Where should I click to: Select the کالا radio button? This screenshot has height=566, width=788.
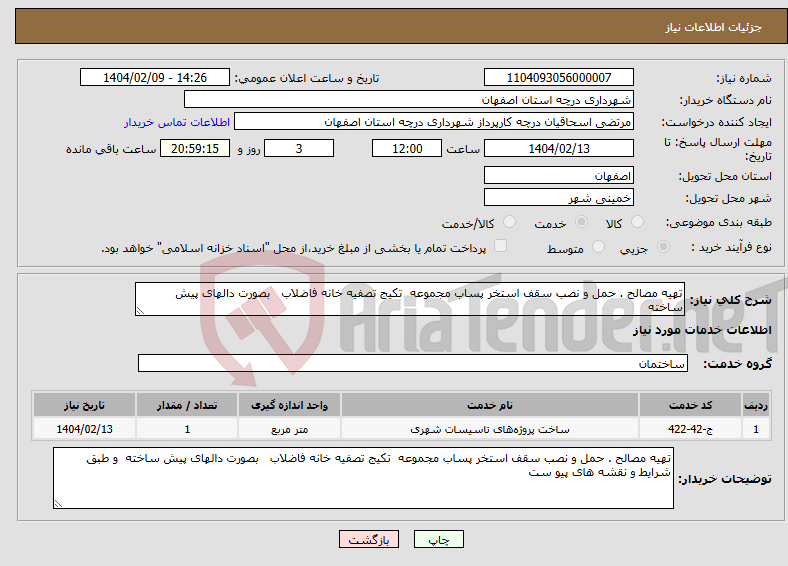coord(637,222)
